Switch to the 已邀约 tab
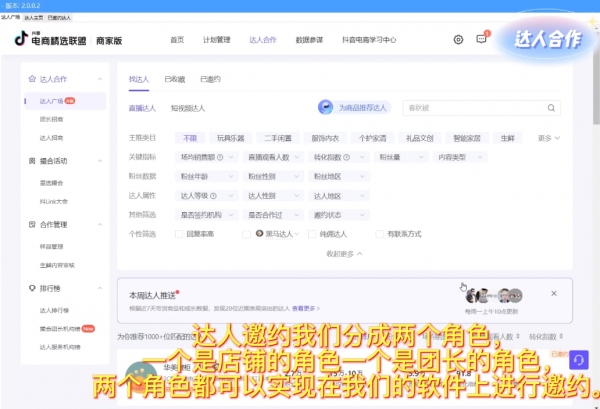The width and height of the screenshot is (600, 409). pos(210,79)
